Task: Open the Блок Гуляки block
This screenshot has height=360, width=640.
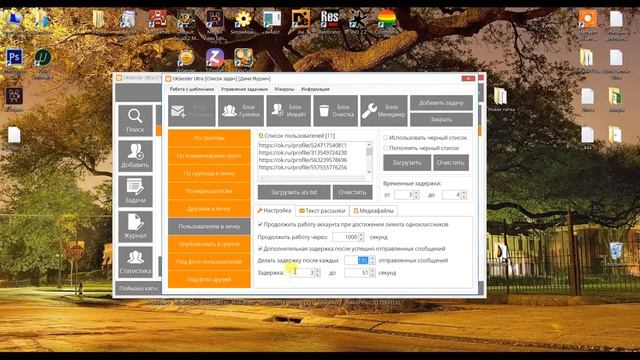Action: (241, 111)
